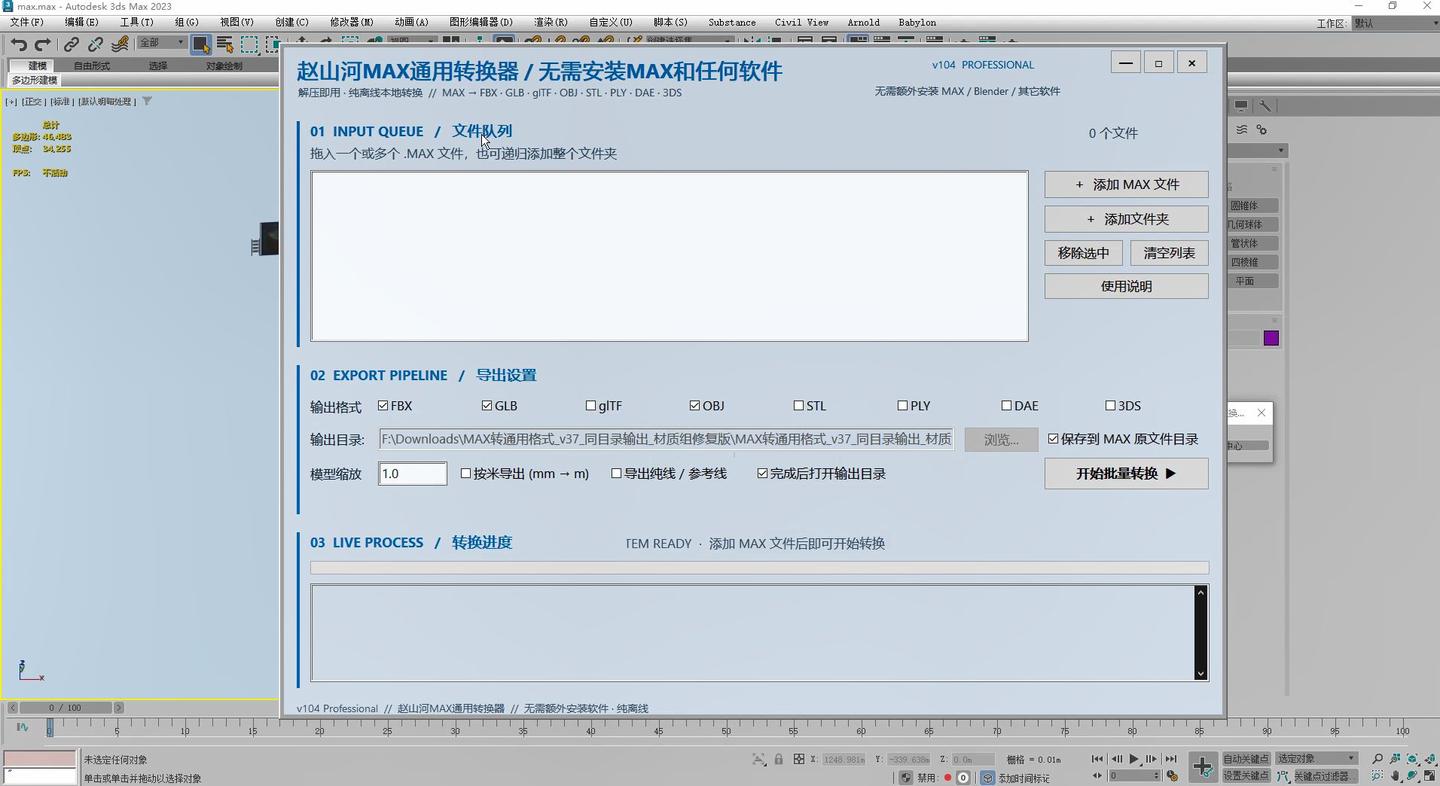The image size is (1440, 786).
Task: Open the Civil View menu
Action: pyautogui.click(x=801, y=22)
